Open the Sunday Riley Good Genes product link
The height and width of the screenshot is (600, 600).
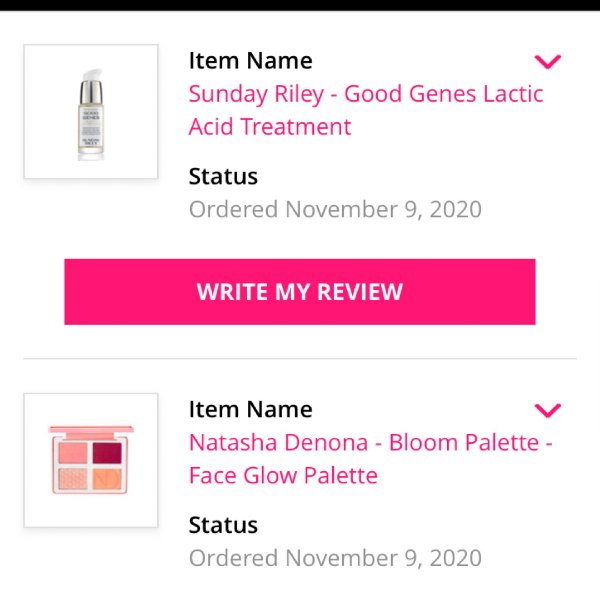click(x=366, y=110)
